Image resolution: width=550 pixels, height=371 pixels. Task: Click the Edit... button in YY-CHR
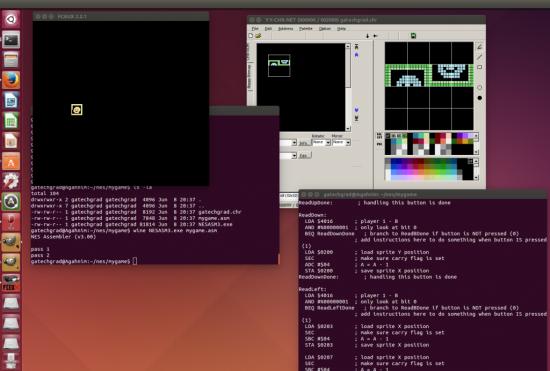(x=305, y=155)
